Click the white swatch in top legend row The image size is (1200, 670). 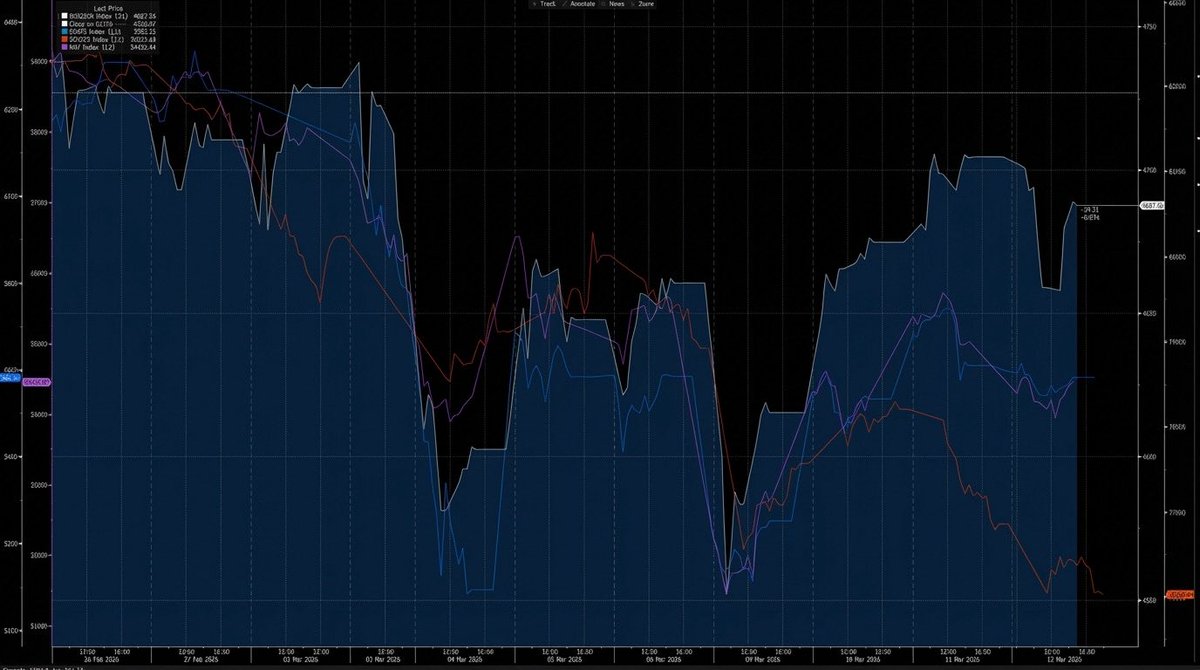point(65,16)
